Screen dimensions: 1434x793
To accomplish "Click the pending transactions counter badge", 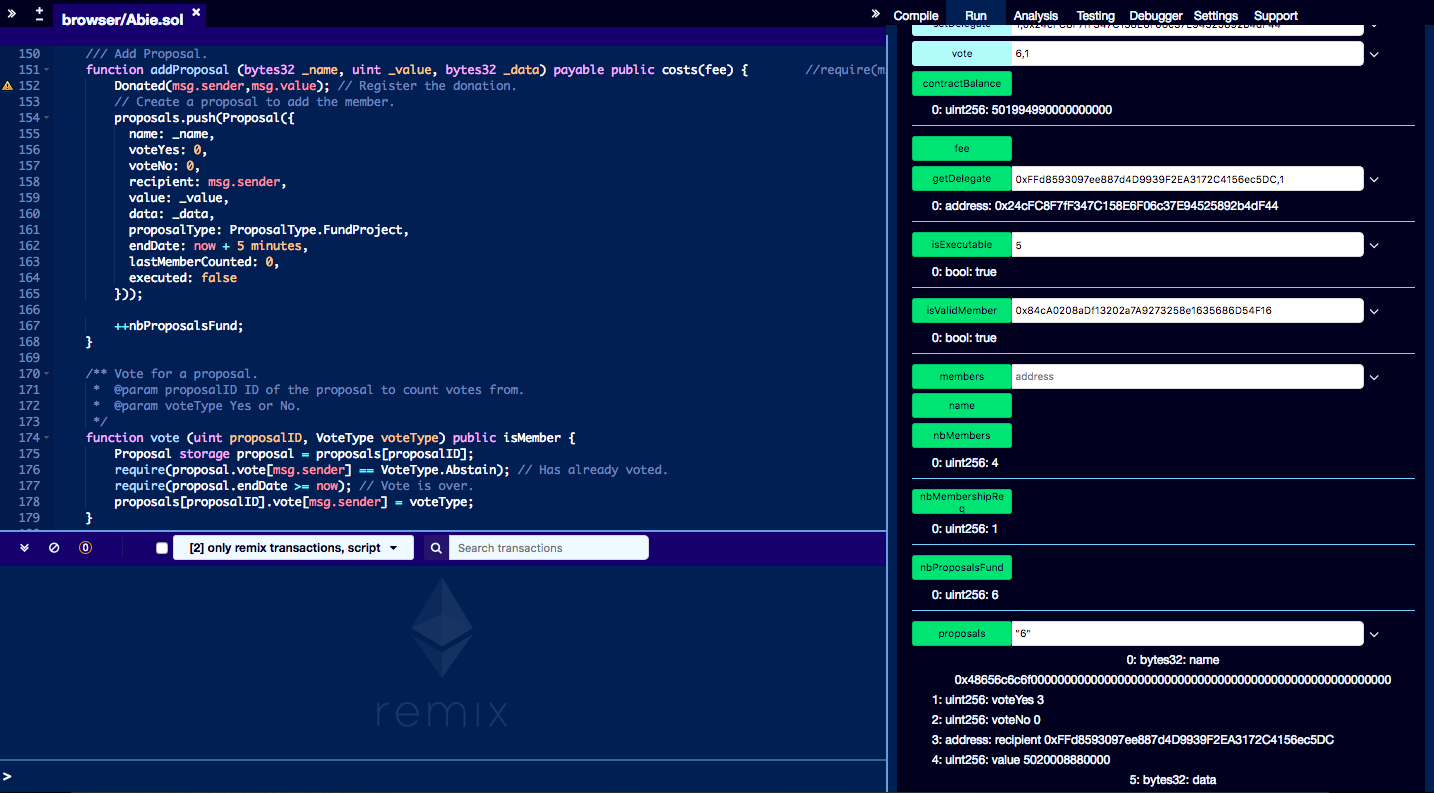I will [85, 548].
